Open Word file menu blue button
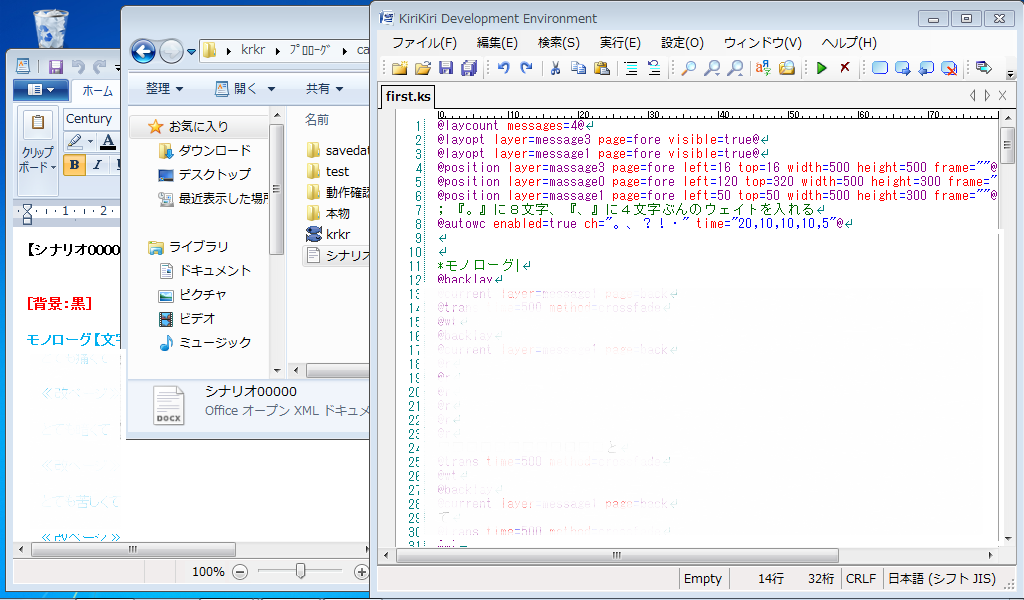 tap(40, 89)
